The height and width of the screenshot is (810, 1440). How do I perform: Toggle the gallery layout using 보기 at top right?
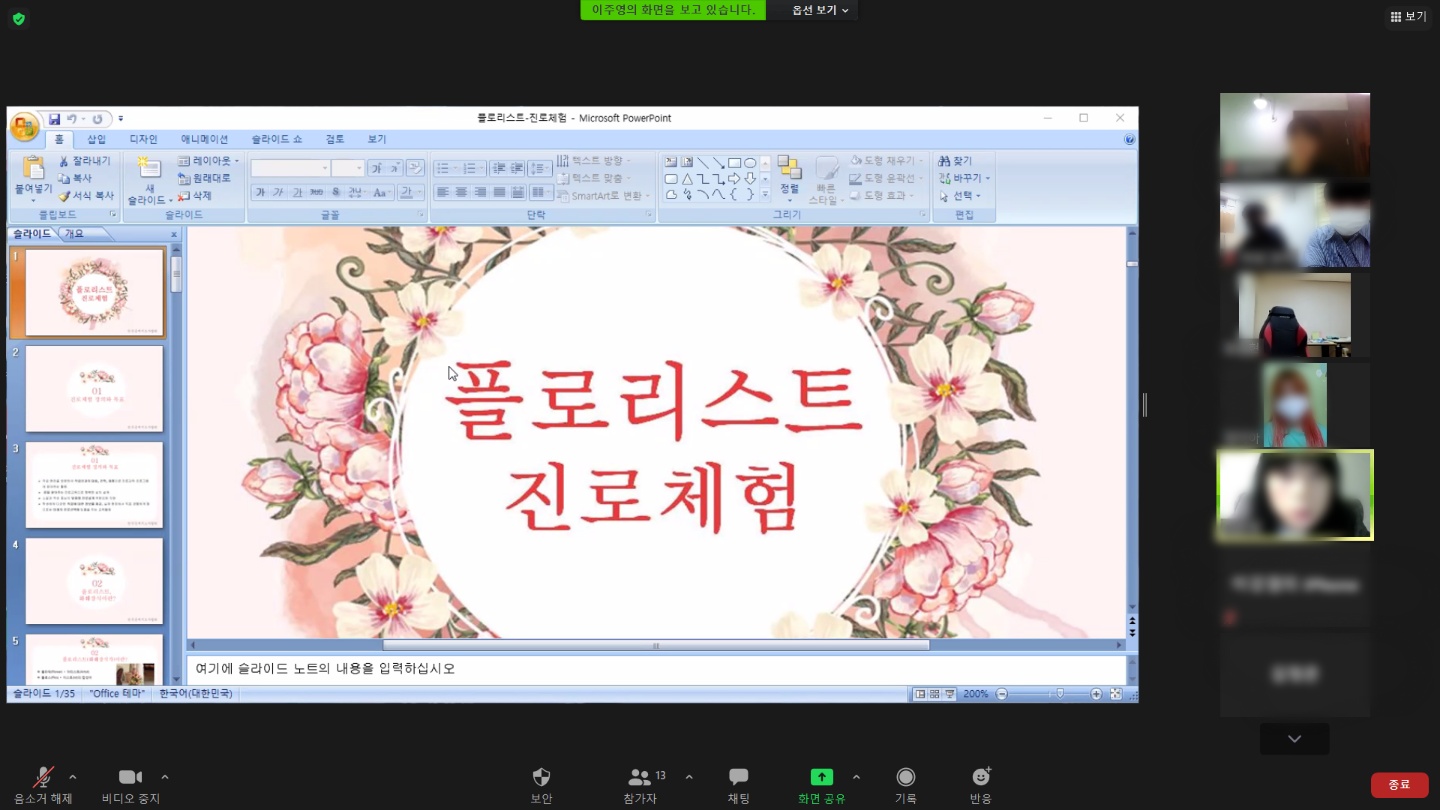[1408, 17]
